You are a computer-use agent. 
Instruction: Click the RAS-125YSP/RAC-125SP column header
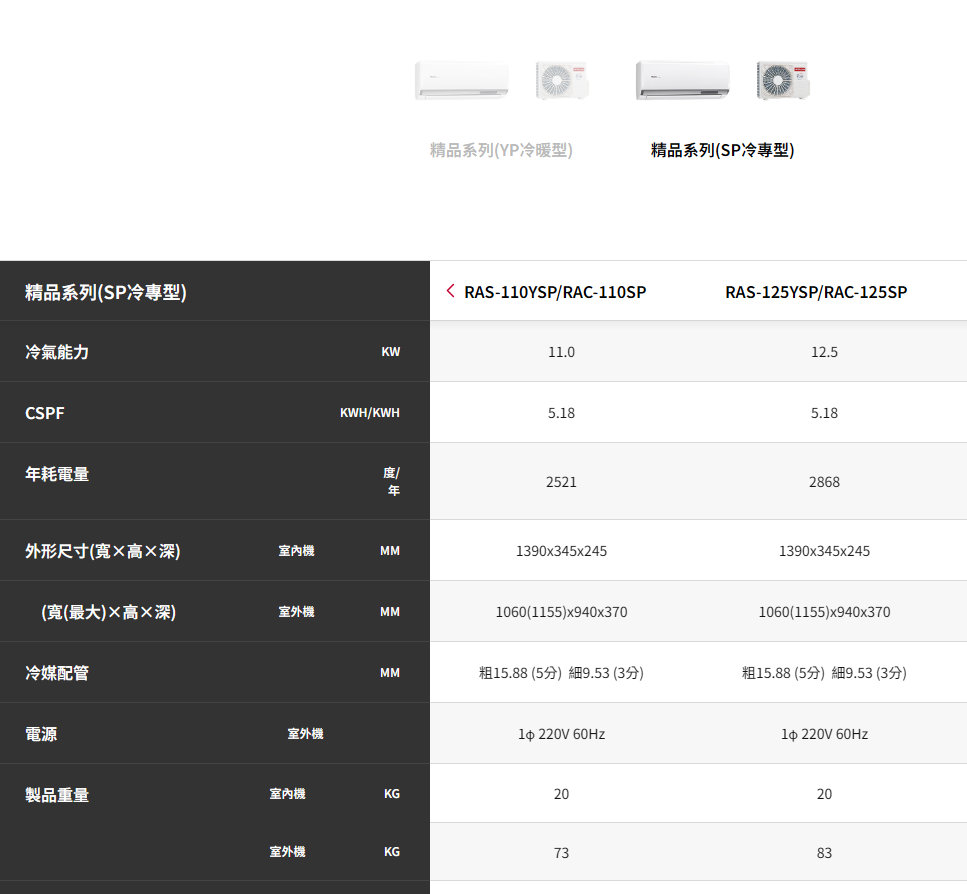click(816, 292)
